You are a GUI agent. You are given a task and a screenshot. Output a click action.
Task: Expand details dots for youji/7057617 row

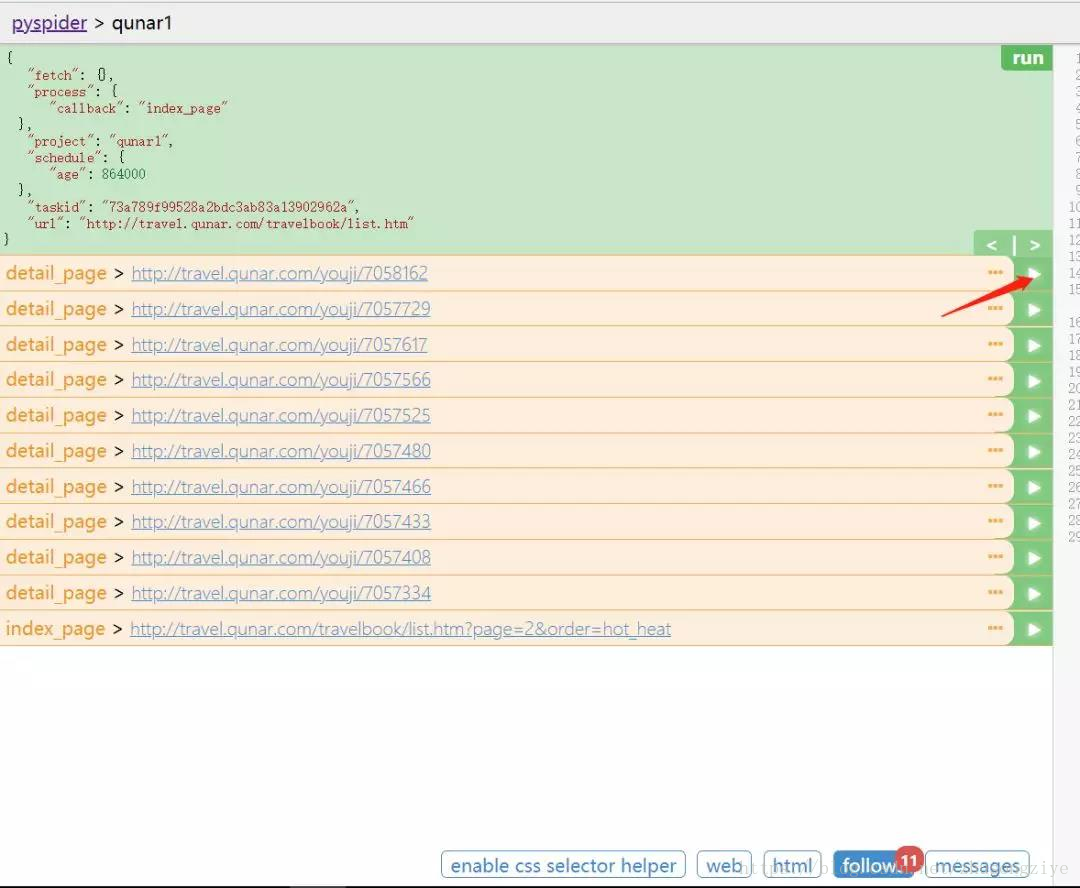(x=995, y=344)
